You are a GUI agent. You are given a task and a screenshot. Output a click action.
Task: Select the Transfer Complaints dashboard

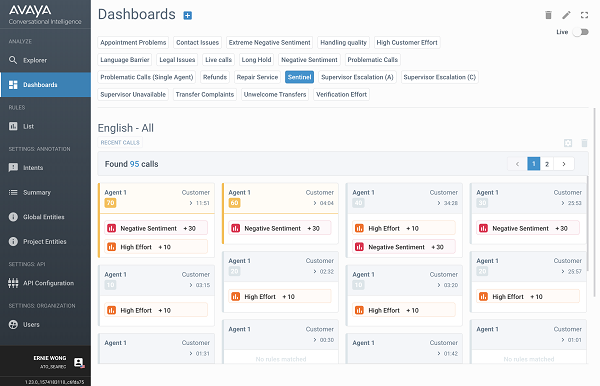point(205,94)
